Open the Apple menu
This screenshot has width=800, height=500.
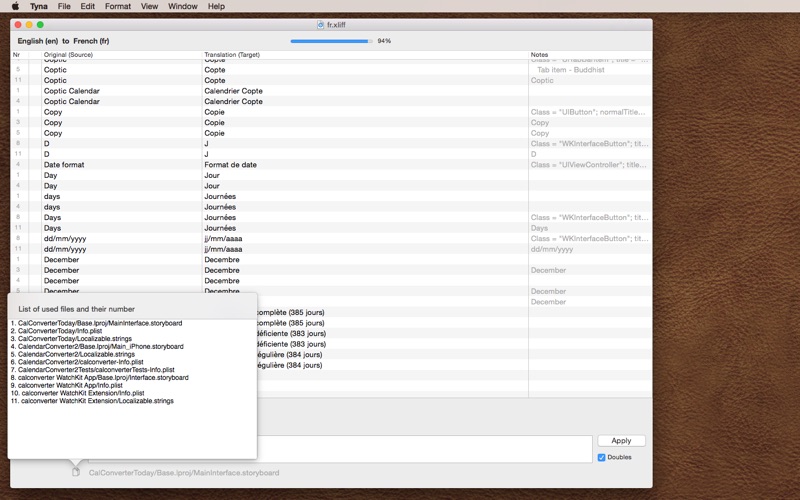tap(15, 6)
